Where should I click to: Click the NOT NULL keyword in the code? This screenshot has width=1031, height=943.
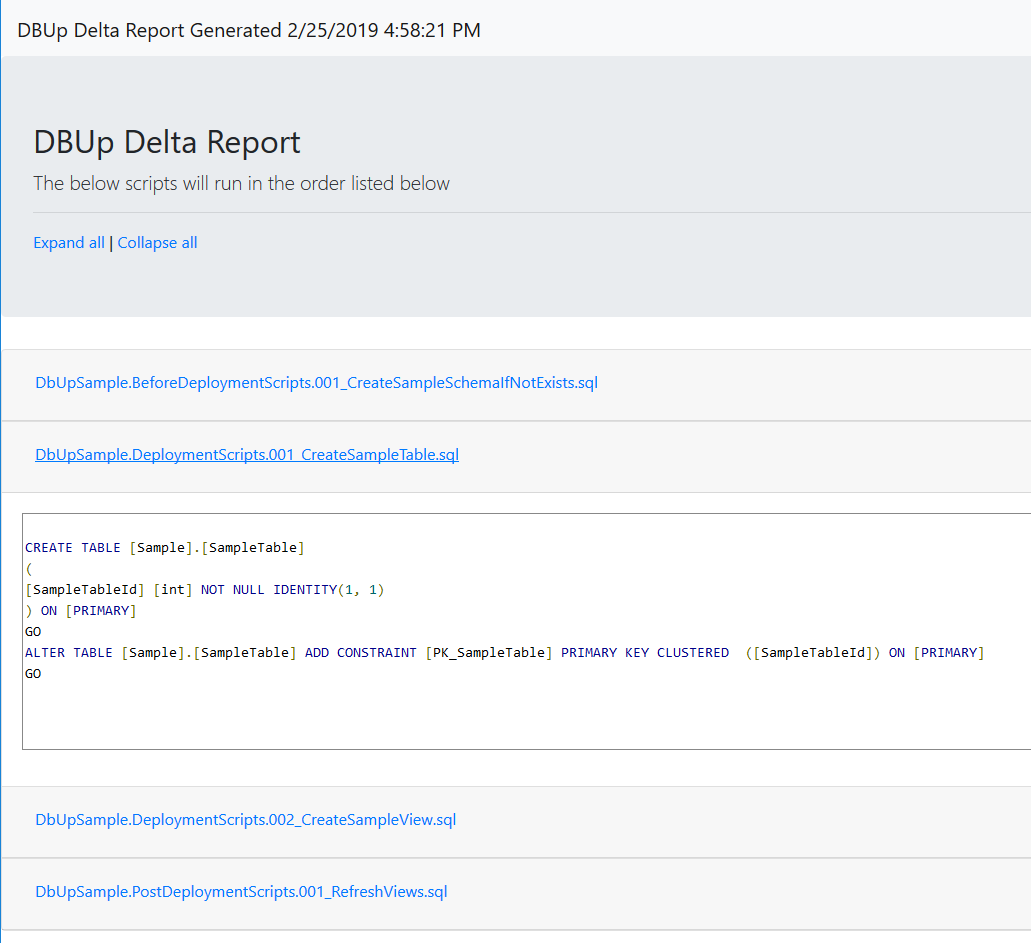tap(232, 590)
